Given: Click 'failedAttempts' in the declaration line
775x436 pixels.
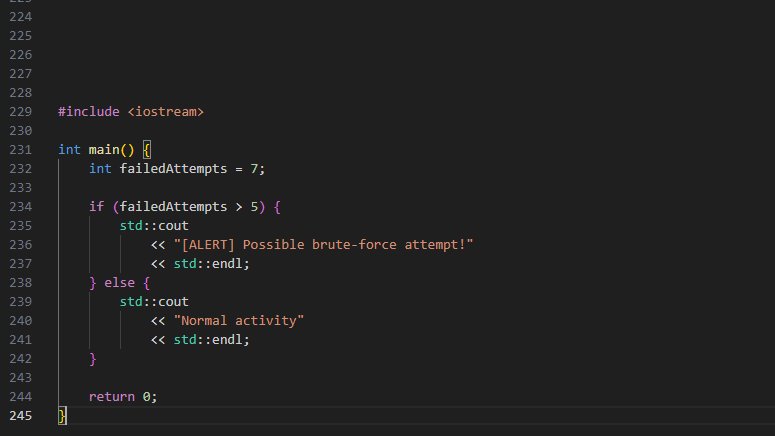Looking at the screenshot, I should tap(173, 169).
